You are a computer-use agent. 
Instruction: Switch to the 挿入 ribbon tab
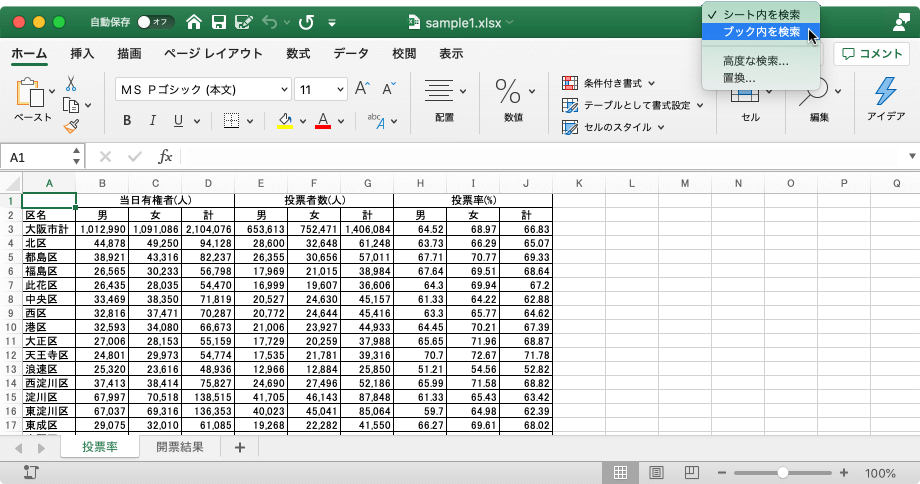[x=82, y=53]
